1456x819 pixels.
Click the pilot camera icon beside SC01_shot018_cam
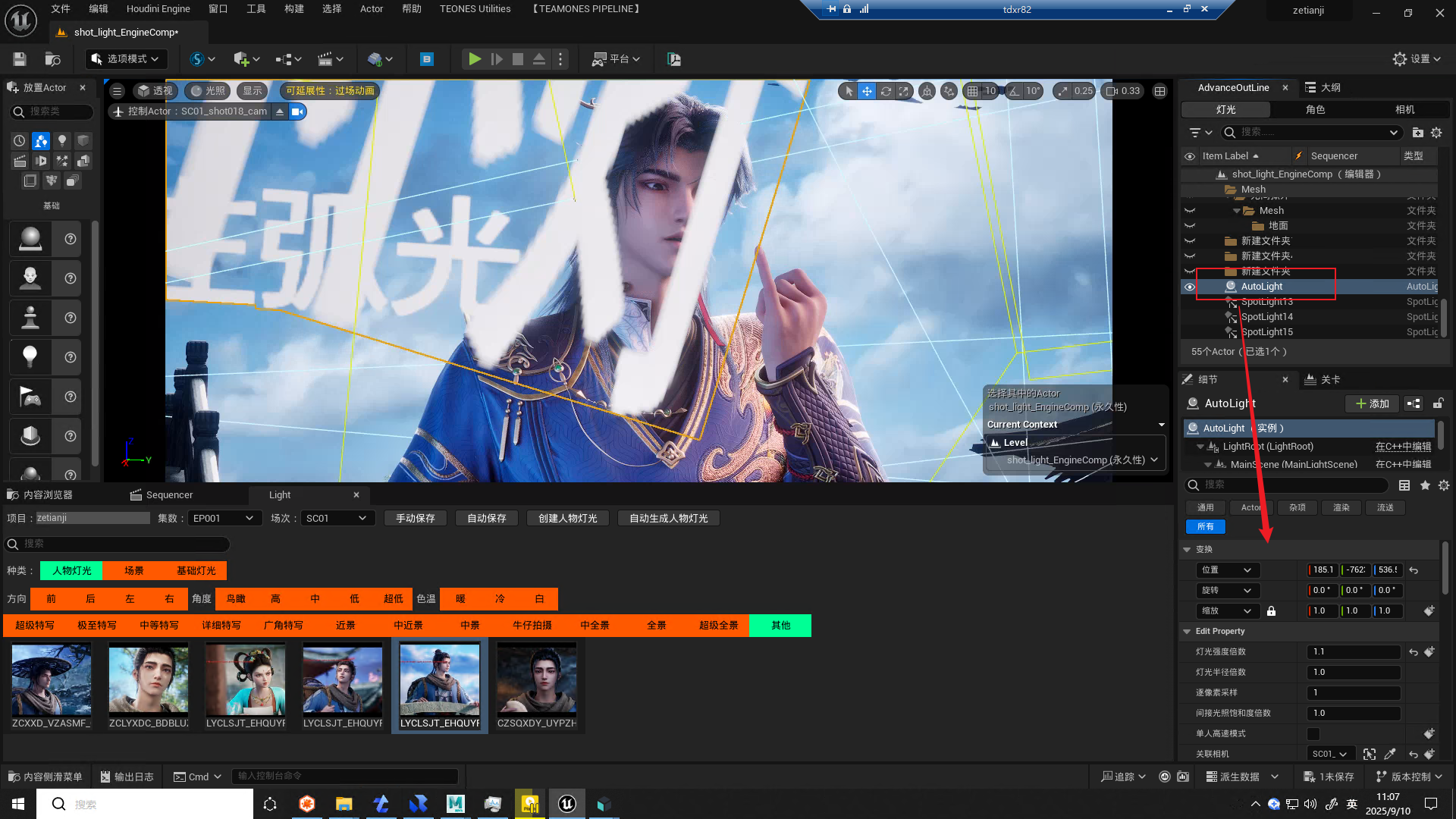297,111
